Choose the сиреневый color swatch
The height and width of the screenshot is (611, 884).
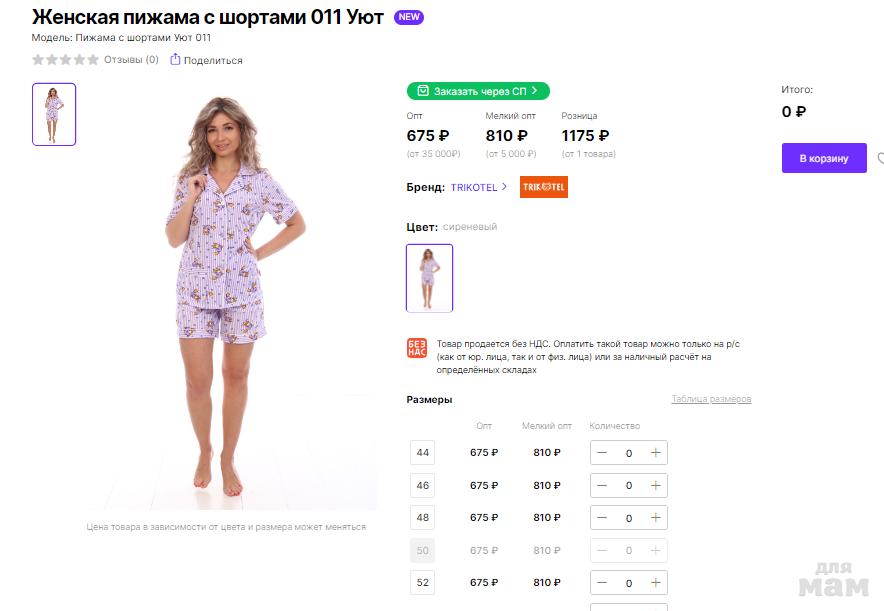coord(430,278)
